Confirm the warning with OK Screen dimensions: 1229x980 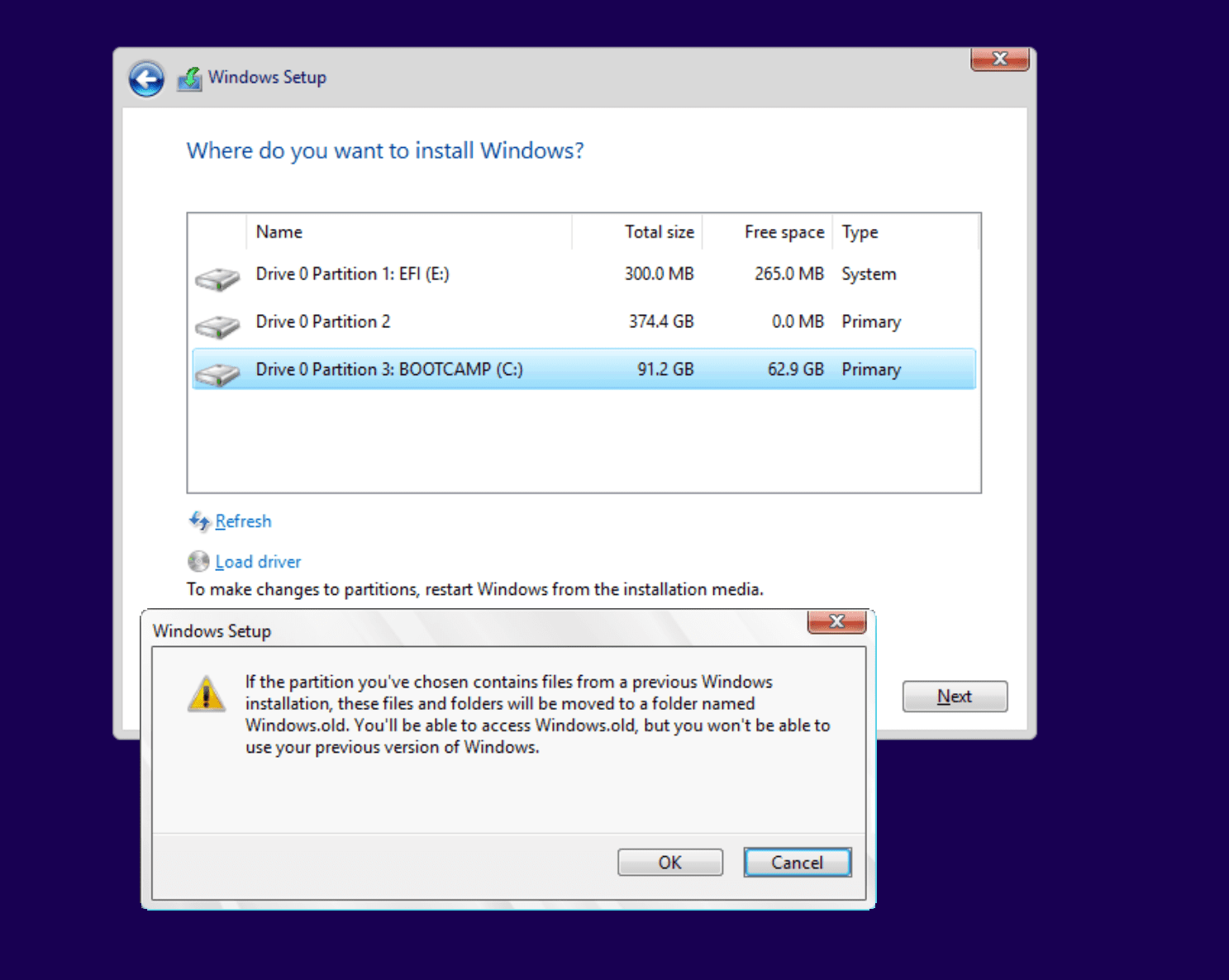click(669, 863)
